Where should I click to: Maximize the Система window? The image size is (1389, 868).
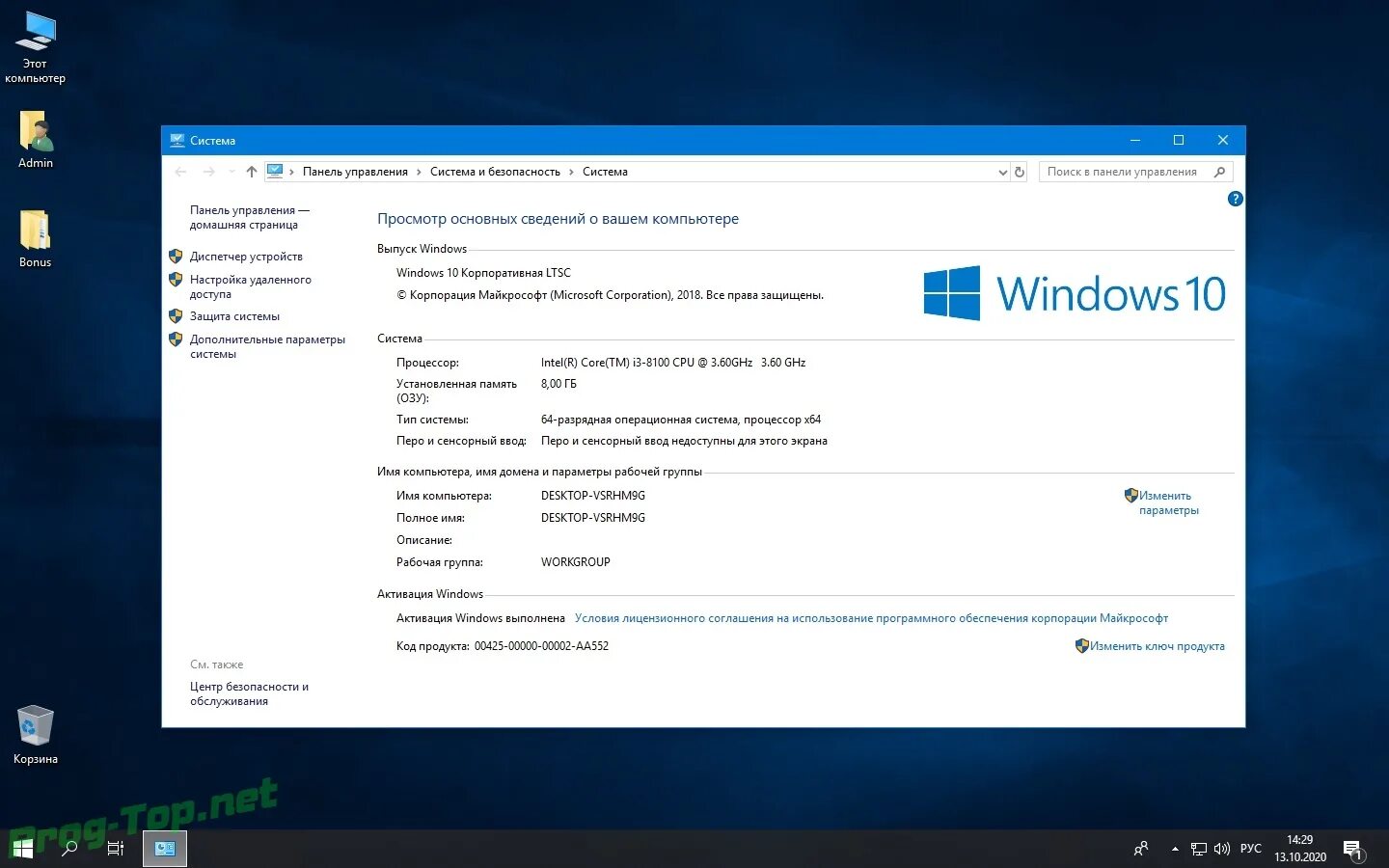(1179, 140)
